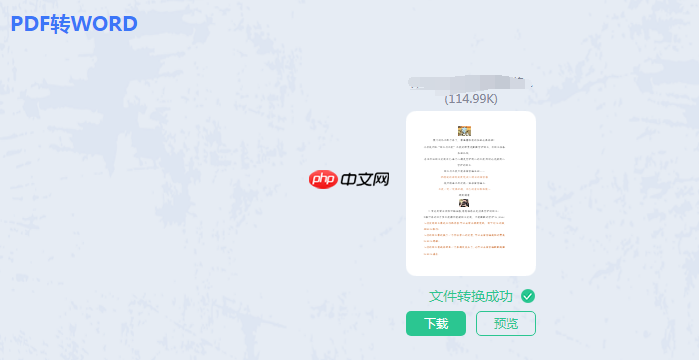This screenshot has height=360, width=699.
Task: Select the converted document page thumbnail
Action: coord(471,193)
